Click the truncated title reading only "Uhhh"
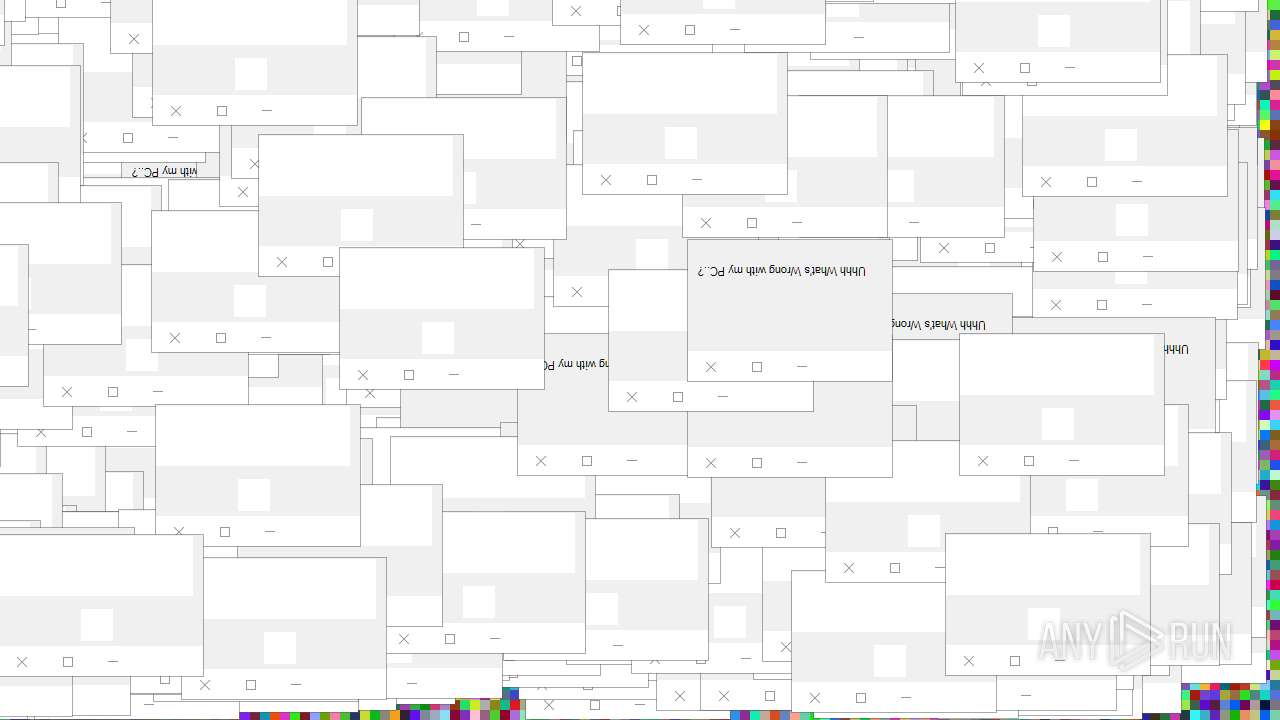The image size is (1280, 720). tap(1176, 350)
